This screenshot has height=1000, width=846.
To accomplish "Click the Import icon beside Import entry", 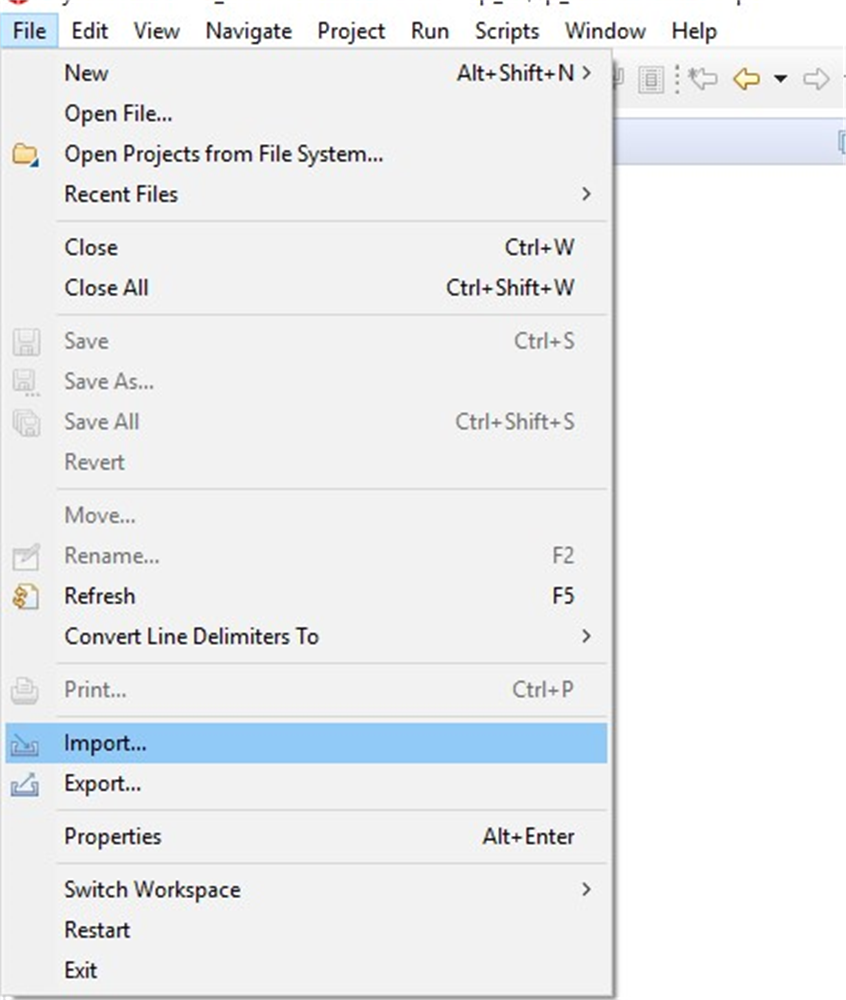I will [26, 743].
